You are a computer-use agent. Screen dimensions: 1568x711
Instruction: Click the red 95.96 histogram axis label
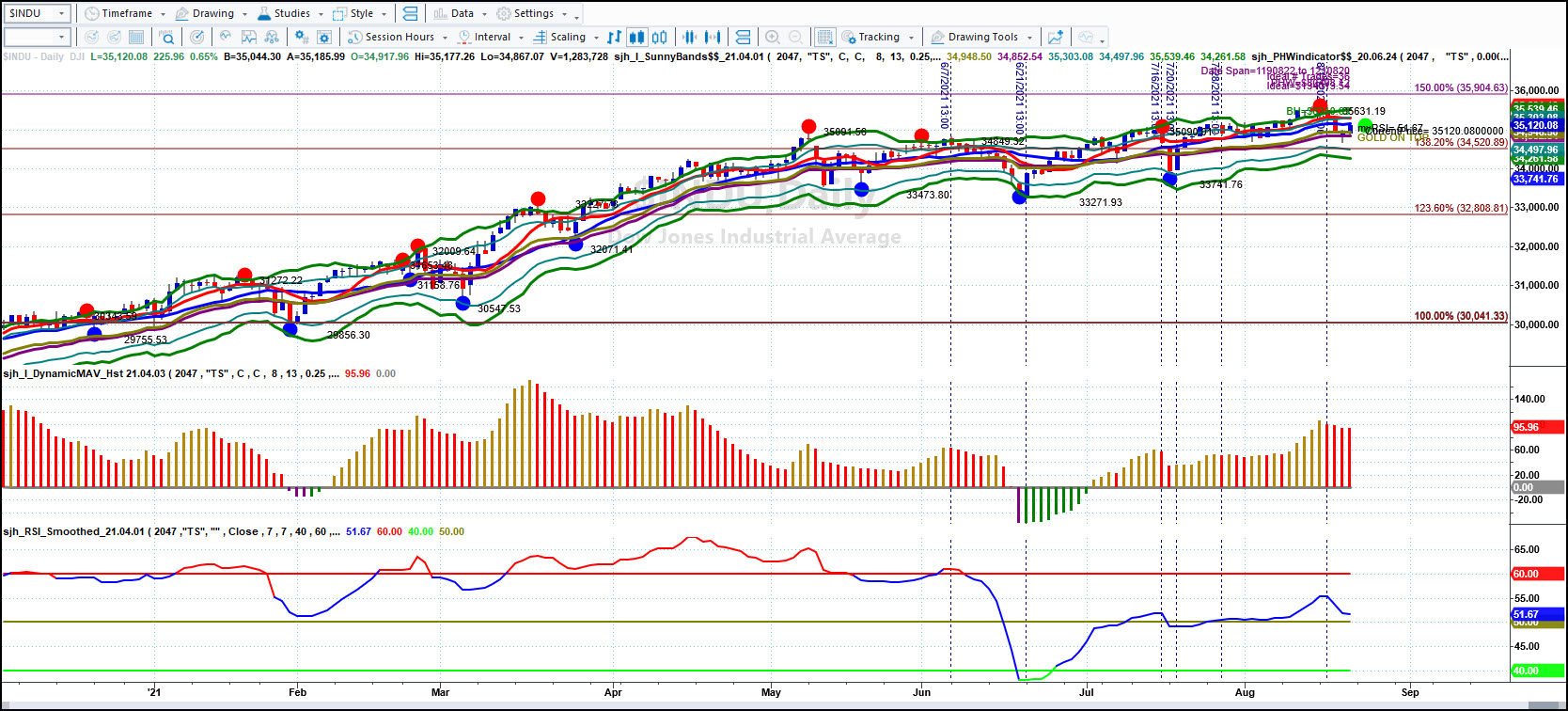(x=1536, y=427)
